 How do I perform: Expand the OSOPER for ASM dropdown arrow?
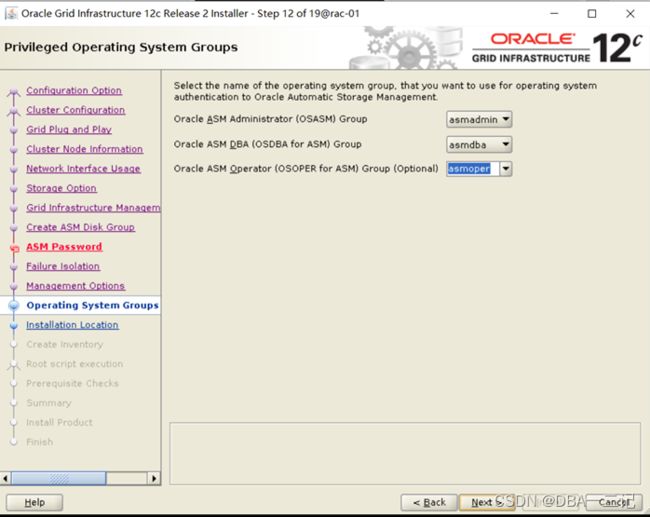coord(506,169)
